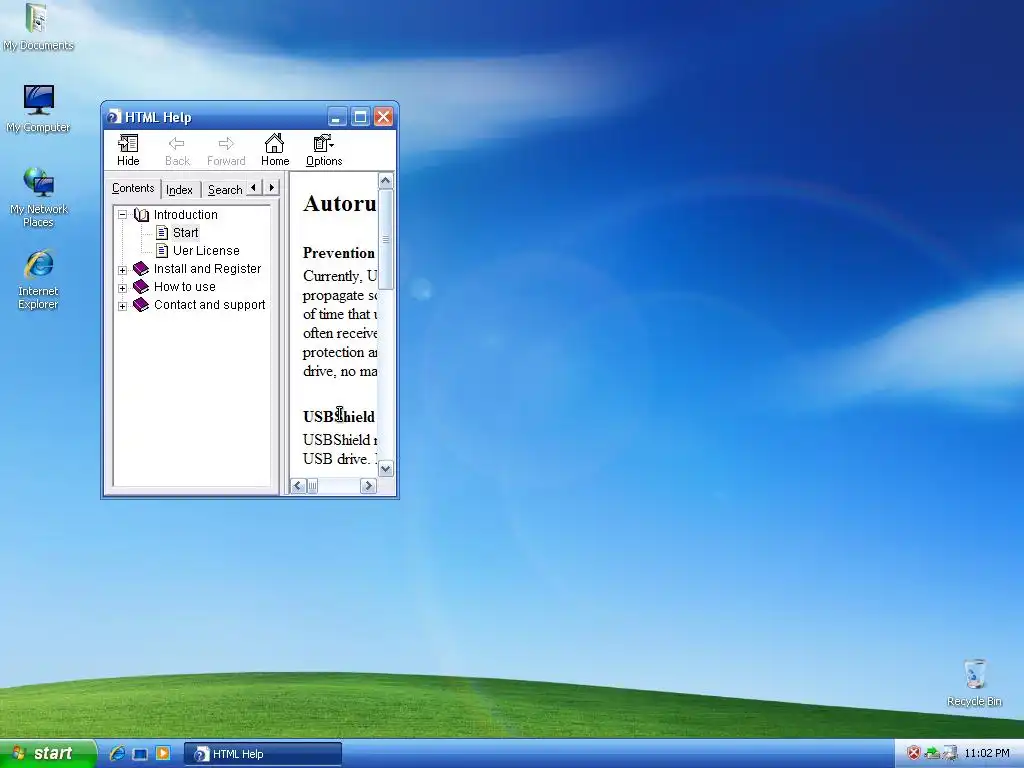
Task: Click the Safely Remove Hardware tray icon
Action: (x=932, y=753)
